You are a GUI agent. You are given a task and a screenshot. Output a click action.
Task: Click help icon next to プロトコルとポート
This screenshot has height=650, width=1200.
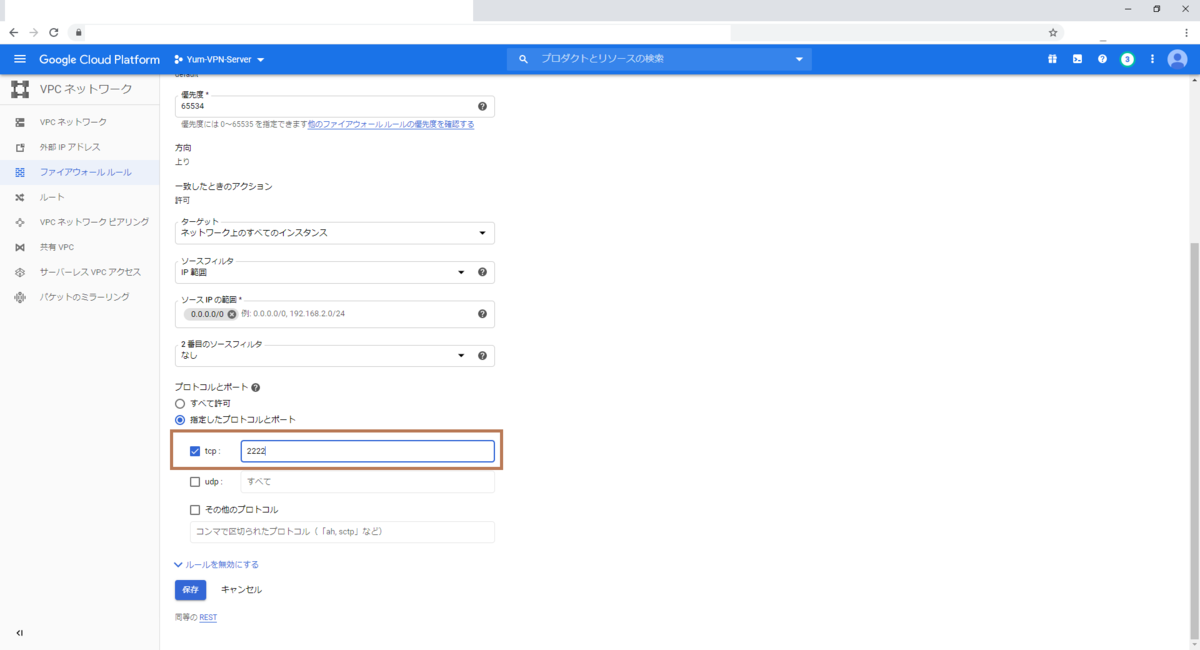256,387
